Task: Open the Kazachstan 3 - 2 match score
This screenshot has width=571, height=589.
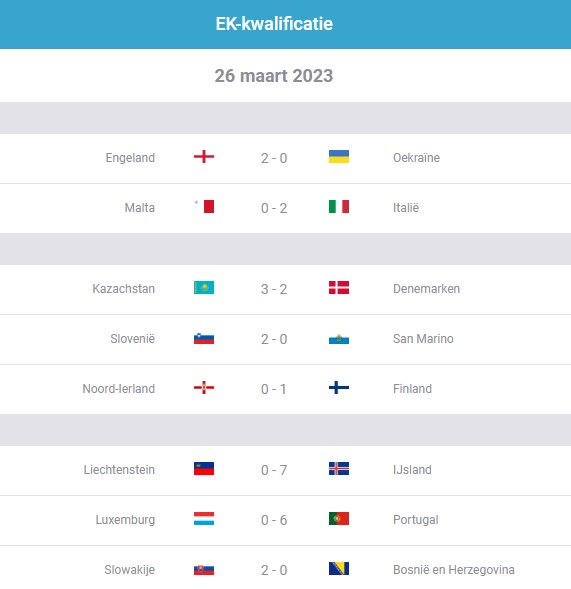Action: (274, 289)
